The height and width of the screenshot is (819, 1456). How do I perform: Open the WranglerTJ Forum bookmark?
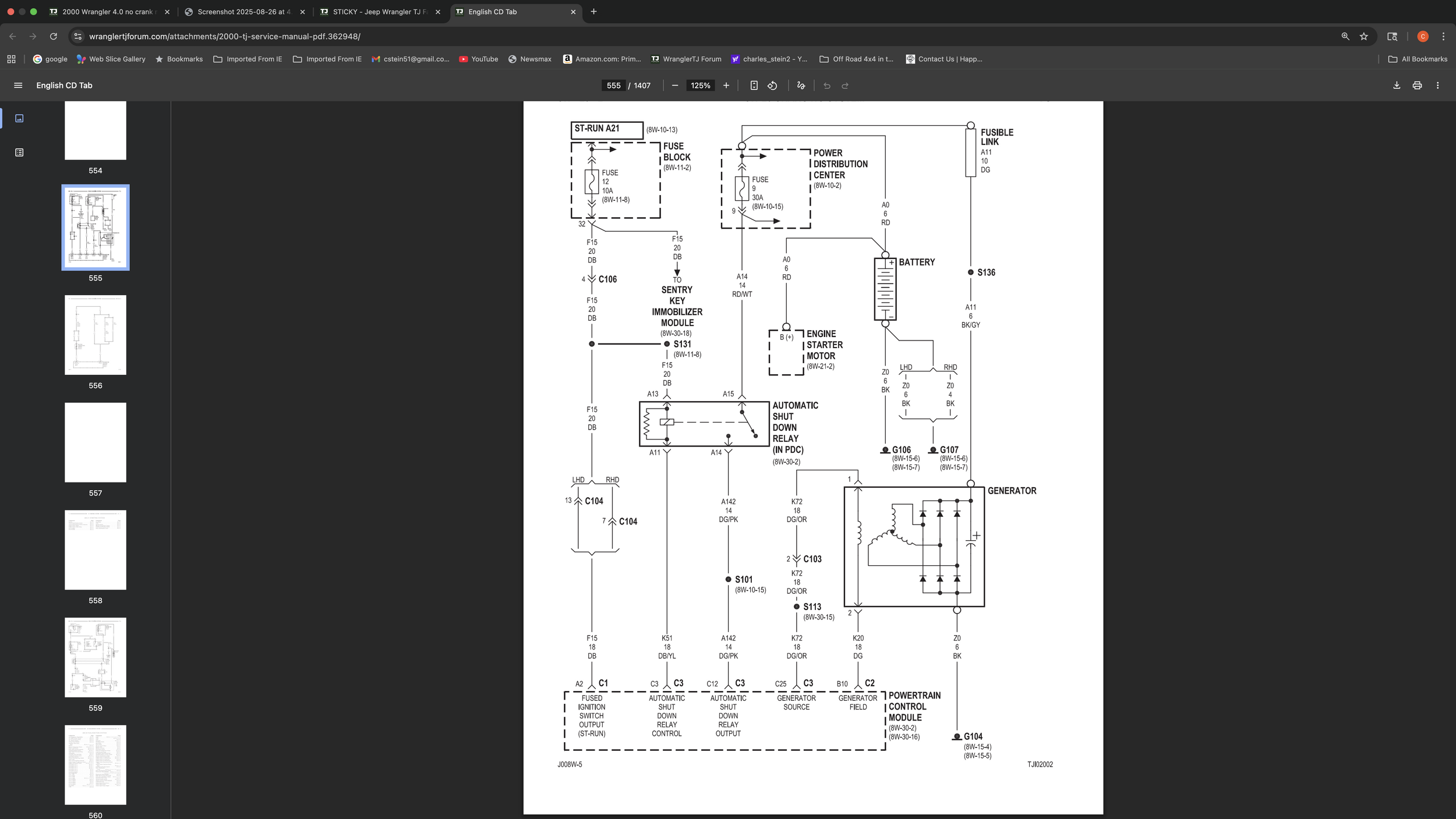(685, 59)
